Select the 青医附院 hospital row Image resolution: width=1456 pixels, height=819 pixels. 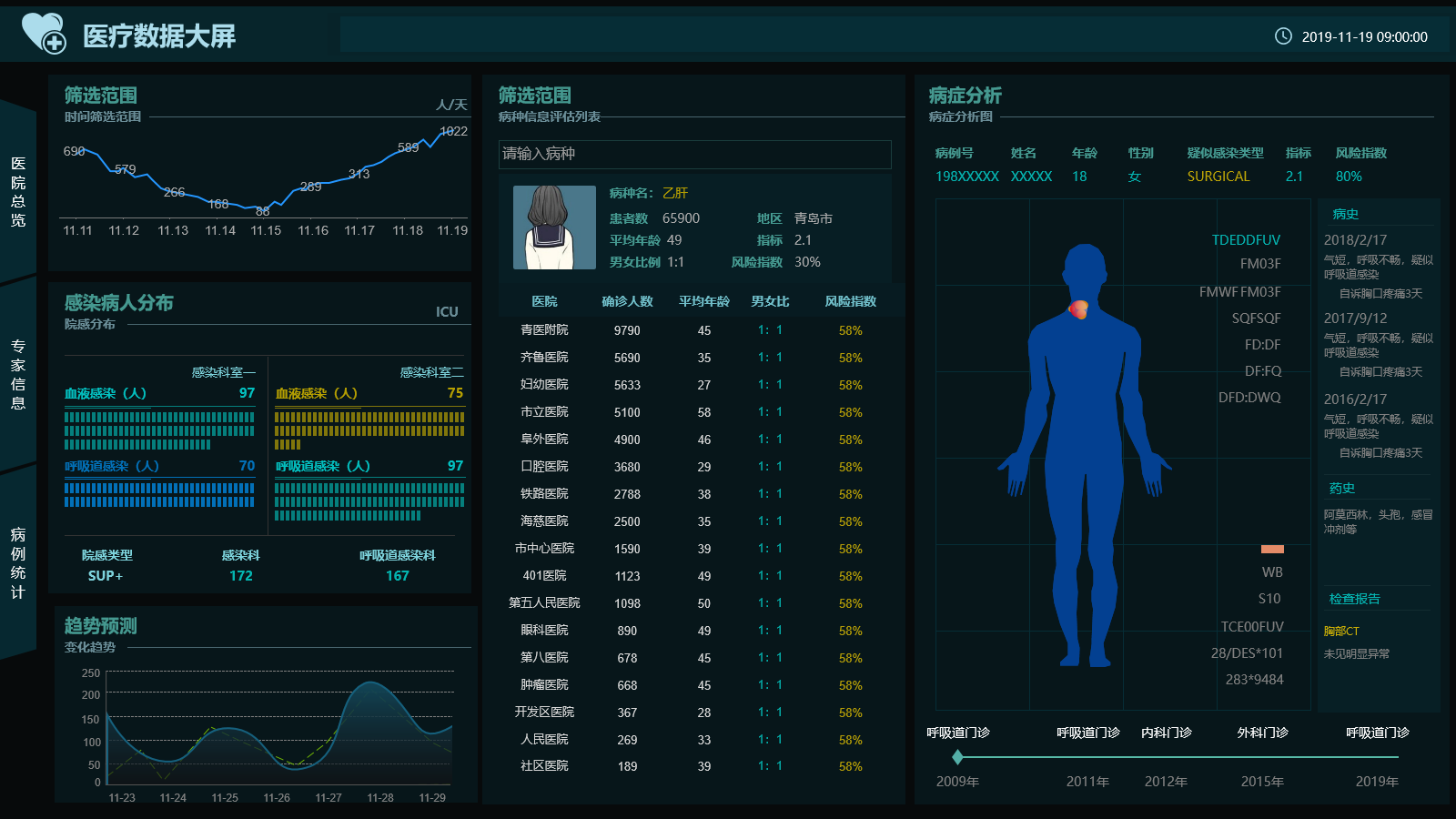[695, 330]
